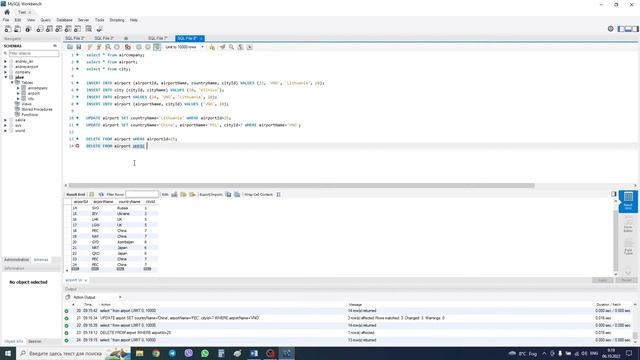
Task: Execute all statements lightning icon
Action: tap(90, 47)
